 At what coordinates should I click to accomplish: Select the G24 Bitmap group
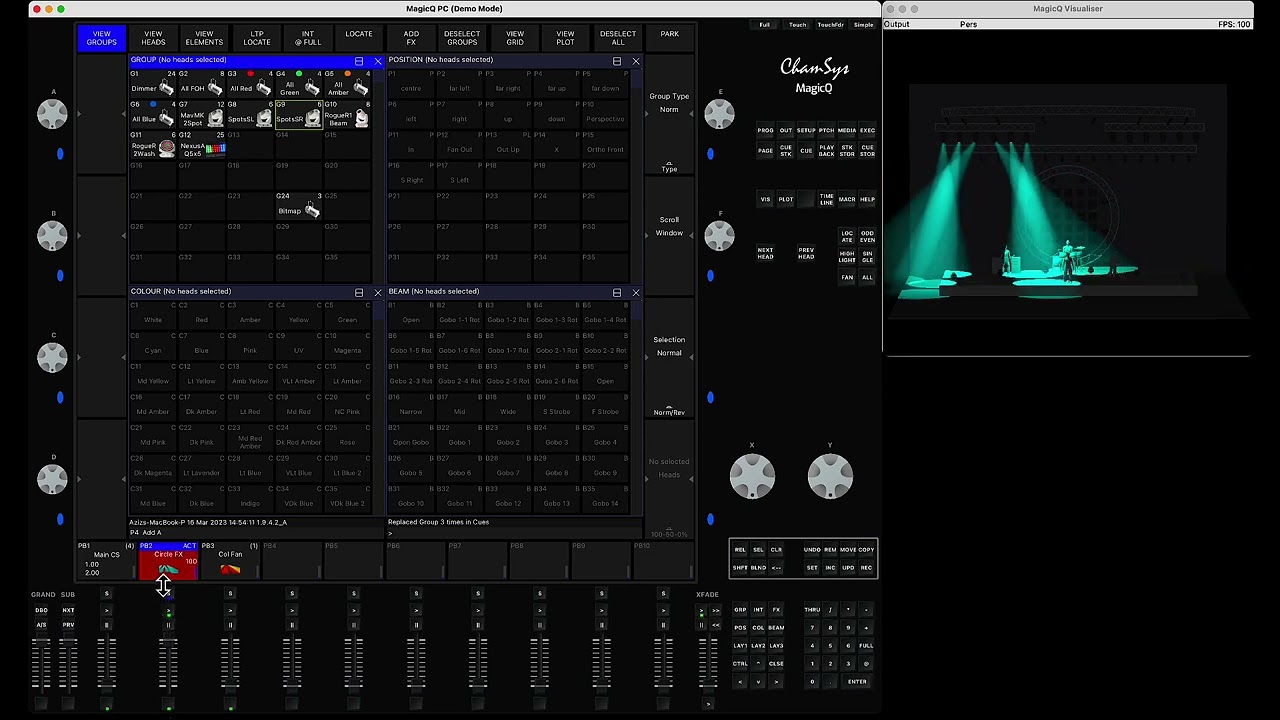[x=300, y=207]
